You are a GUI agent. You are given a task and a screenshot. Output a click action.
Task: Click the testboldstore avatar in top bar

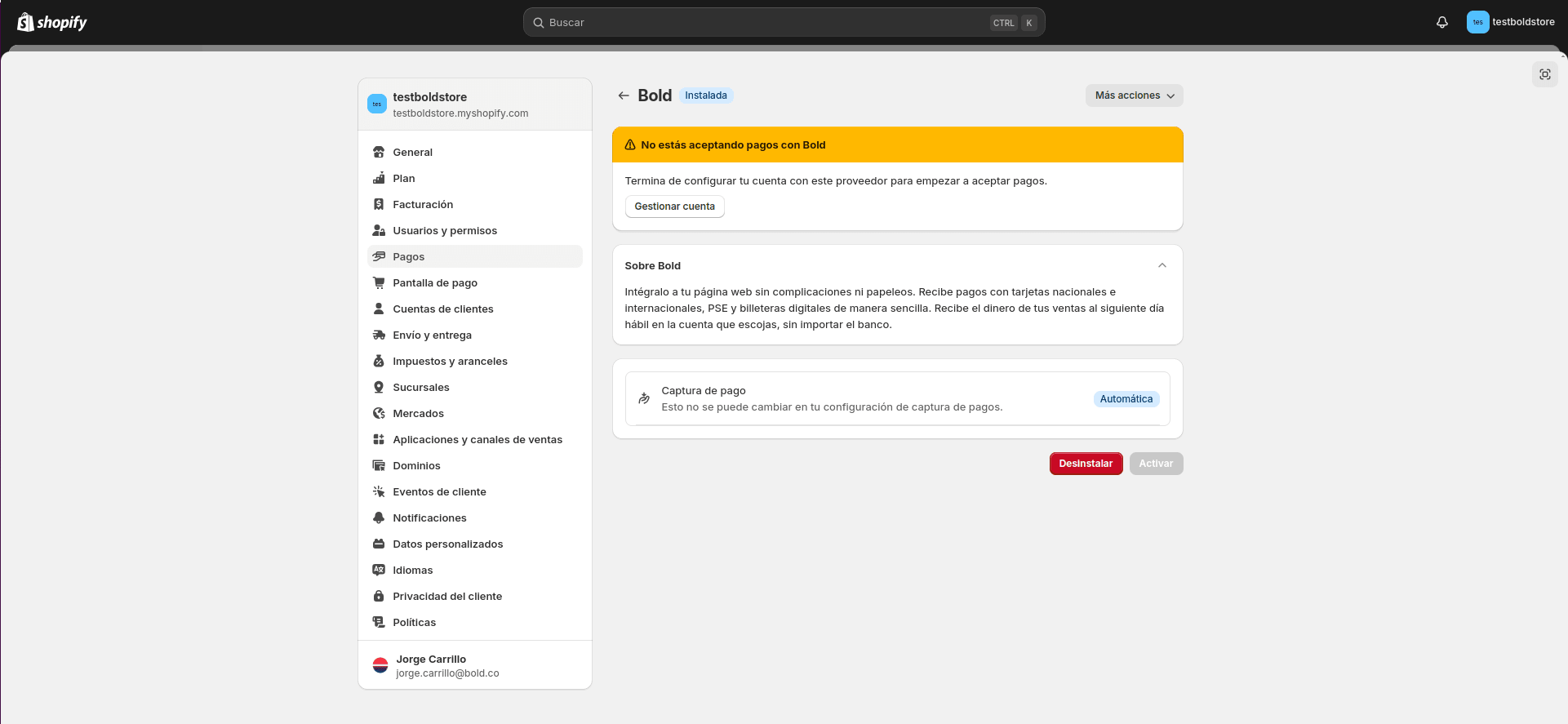1477,22
